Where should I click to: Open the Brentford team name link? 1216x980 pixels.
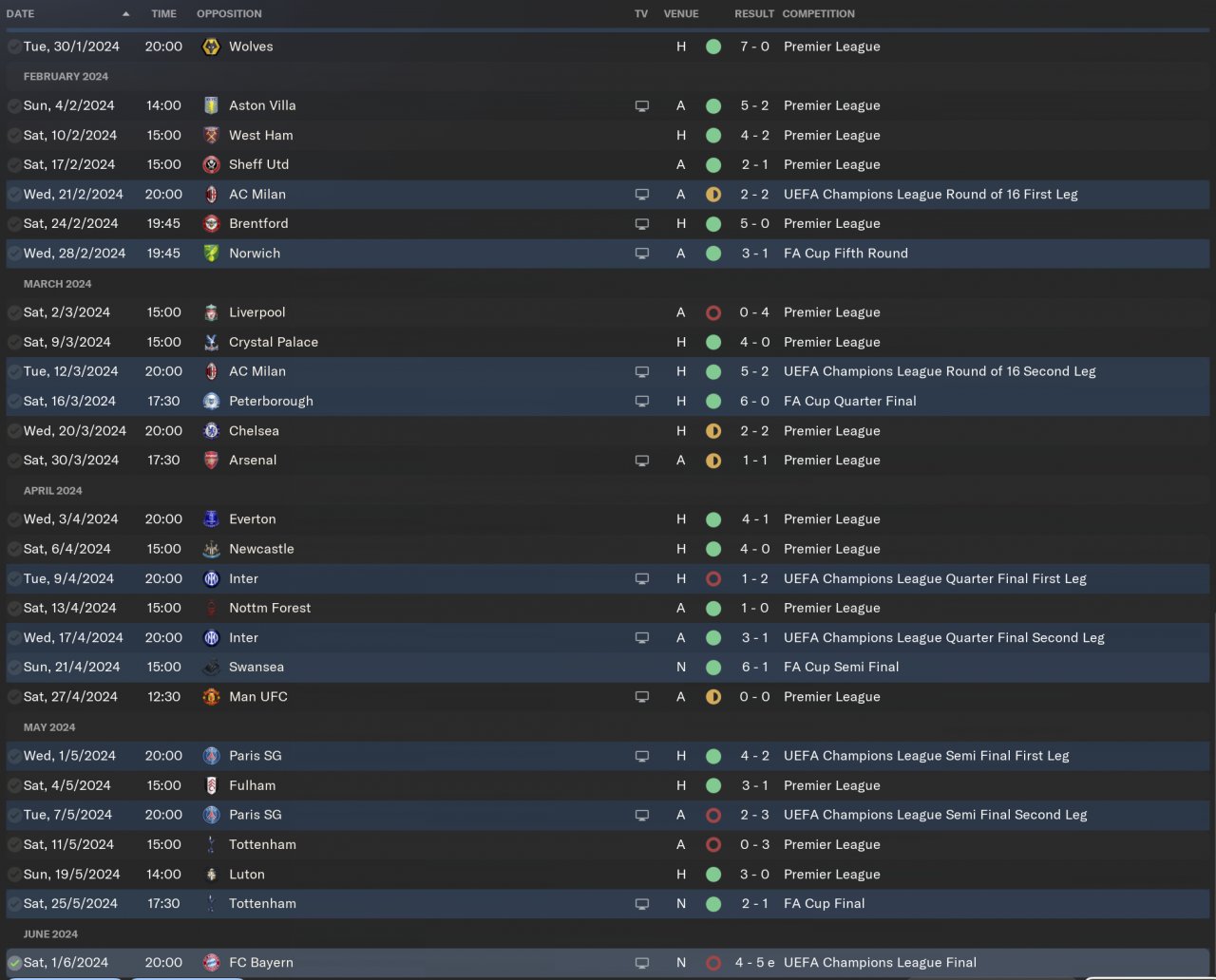tap(258, 224)
